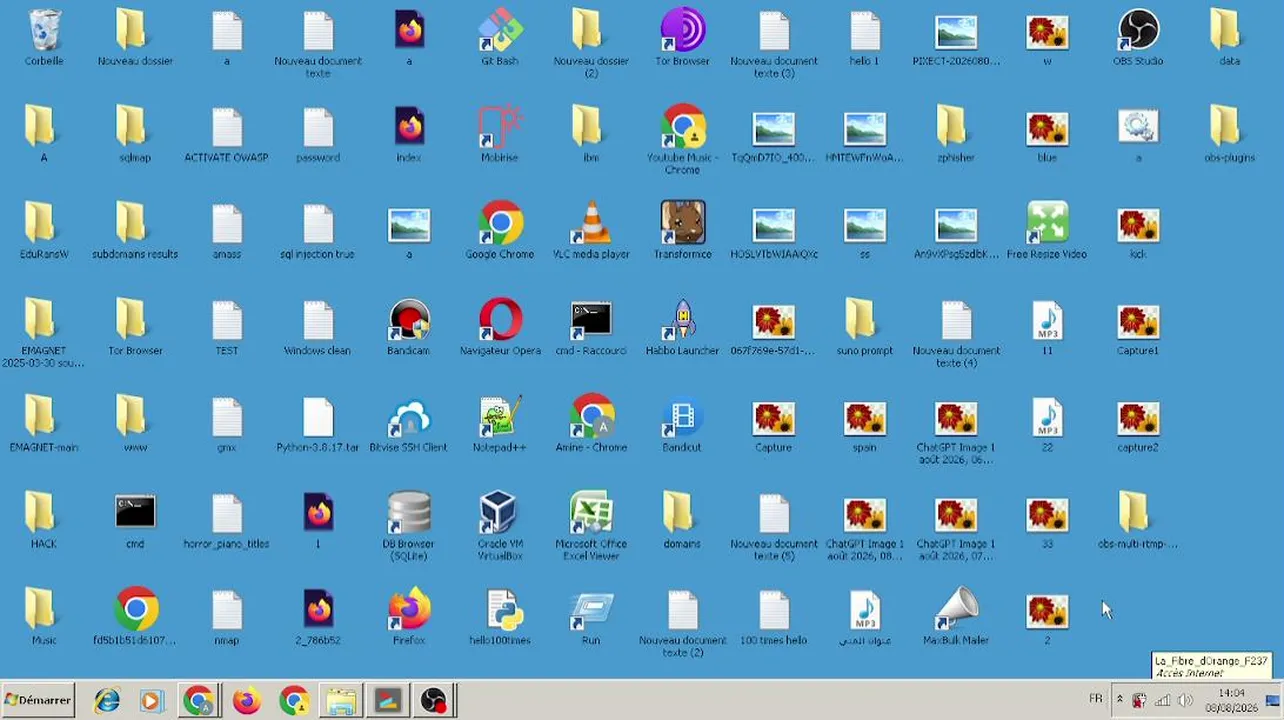Select the Bitvise SSH Client shortcut

tap(409, 425)
